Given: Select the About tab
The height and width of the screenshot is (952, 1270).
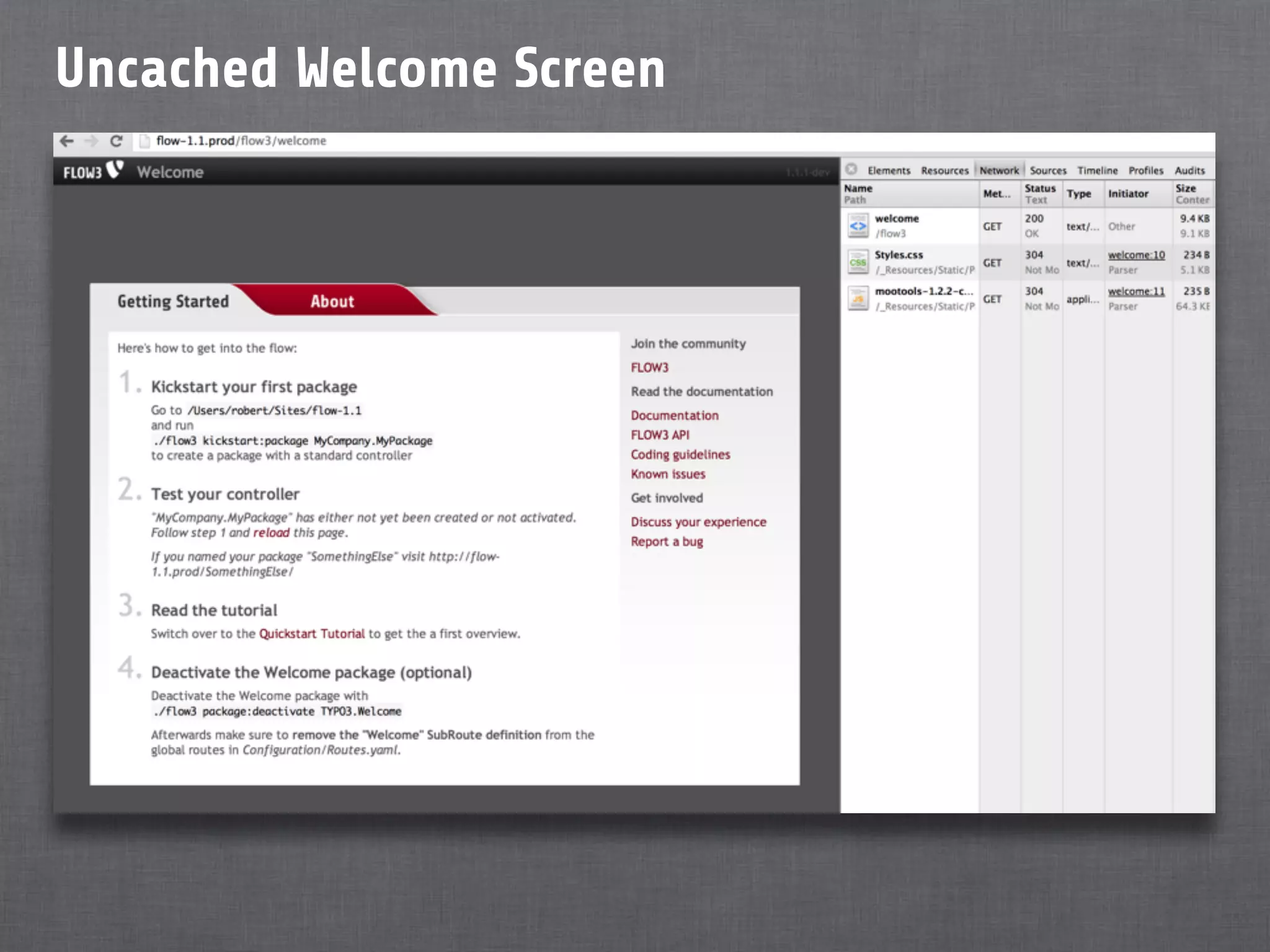Looking at the screenshot, I should tap(332, 301).
